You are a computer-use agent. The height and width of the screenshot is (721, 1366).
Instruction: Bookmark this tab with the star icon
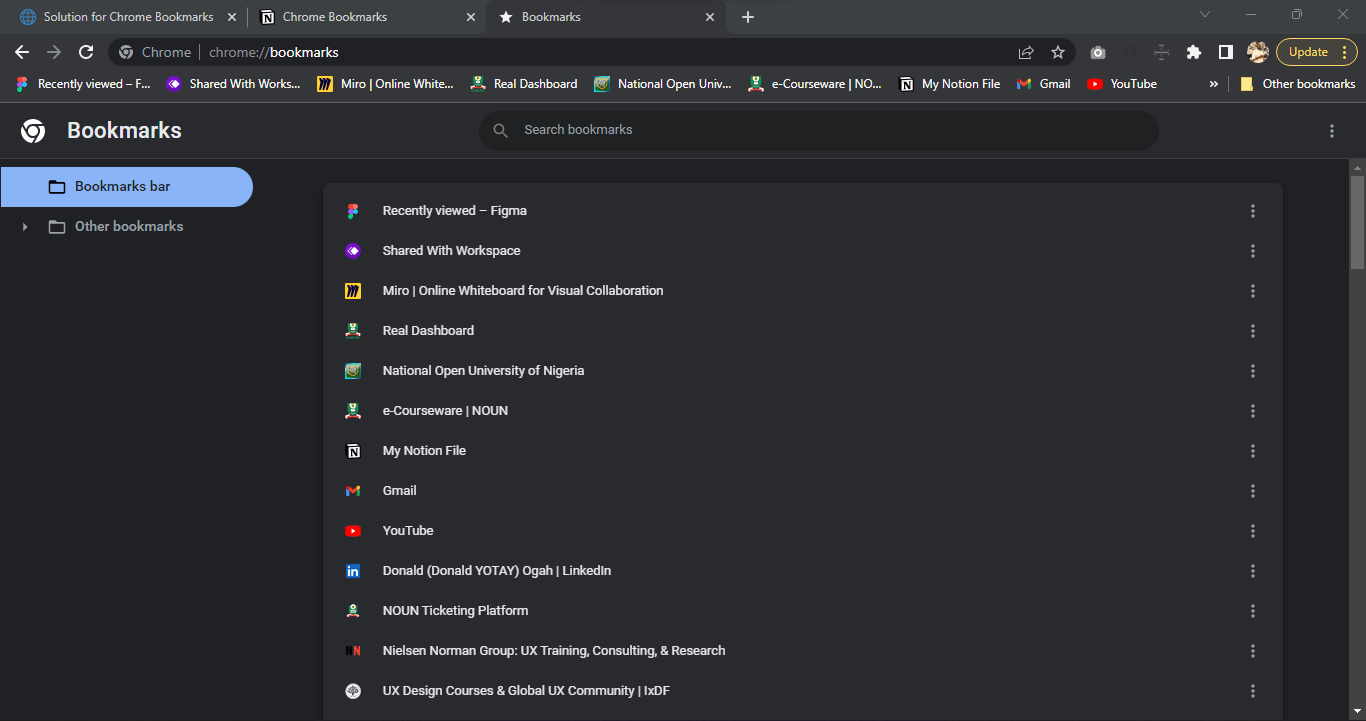click(x=1058, y=52)
